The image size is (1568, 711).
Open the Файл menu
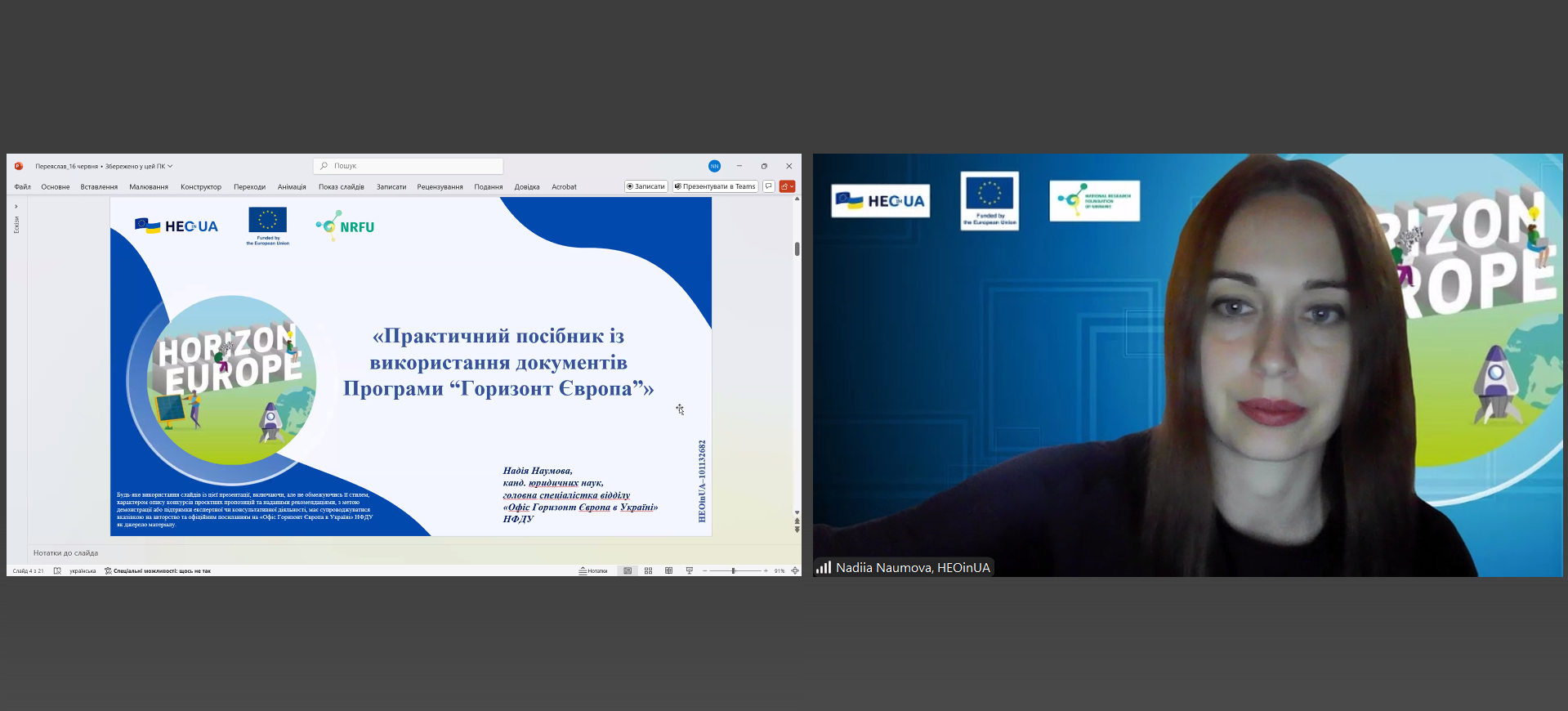point(22,187)
